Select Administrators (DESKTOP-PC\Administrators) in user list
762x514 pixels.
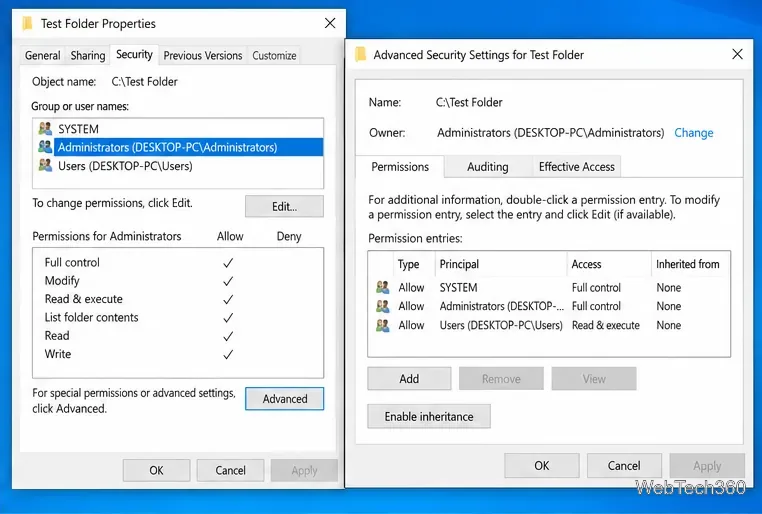coord(178,147)
